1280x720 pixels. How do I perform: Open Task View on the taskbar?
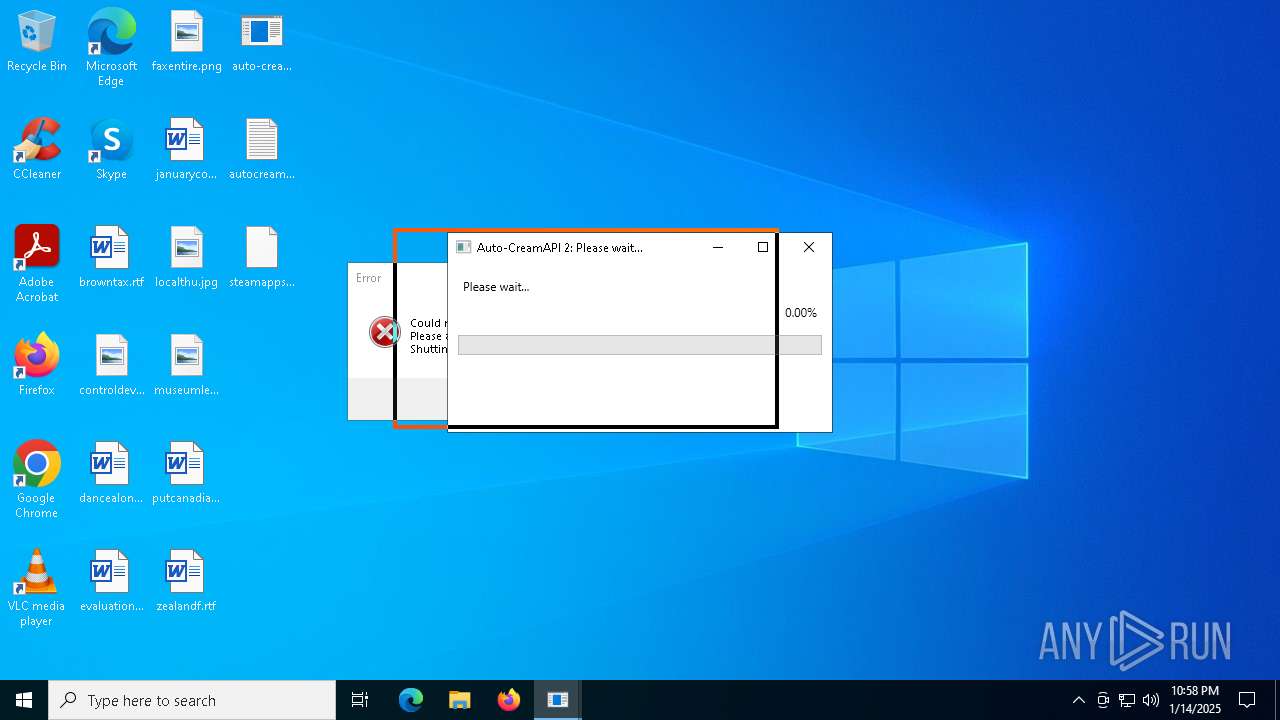pyautogui.click(x=360, y=700)
